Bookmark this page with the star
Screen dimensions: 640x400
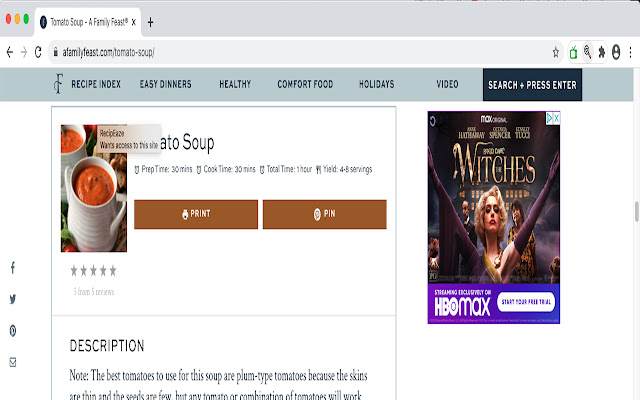coord(556,52)
